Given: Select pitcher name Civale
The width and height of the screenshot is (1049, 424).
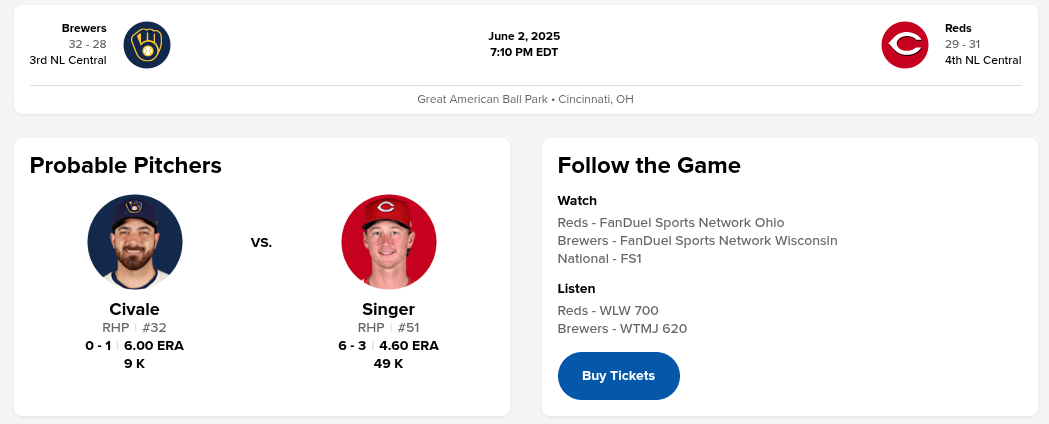Looking at the screenshot, I should 135,309.
